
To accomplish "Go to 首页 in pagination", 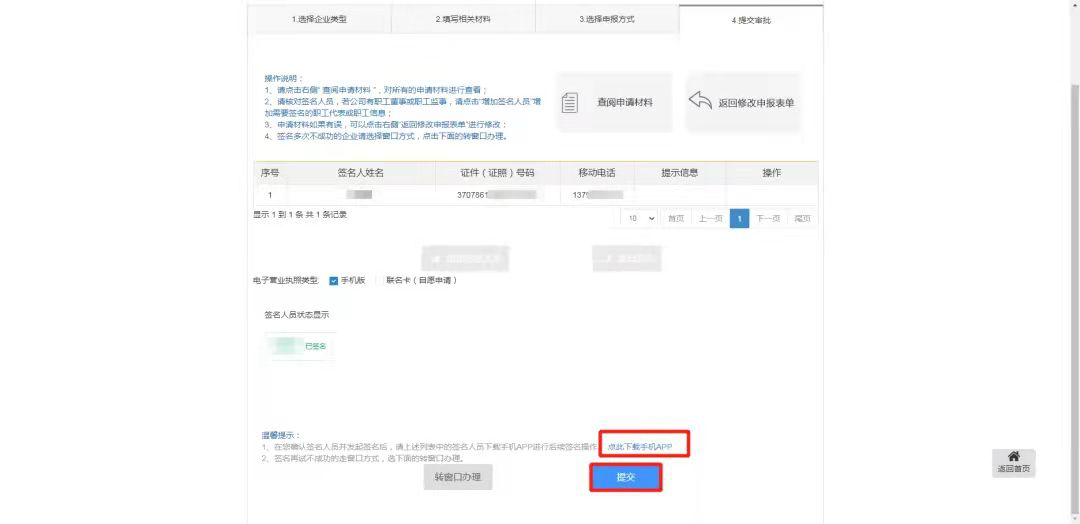I will click(x=676, y=218).
